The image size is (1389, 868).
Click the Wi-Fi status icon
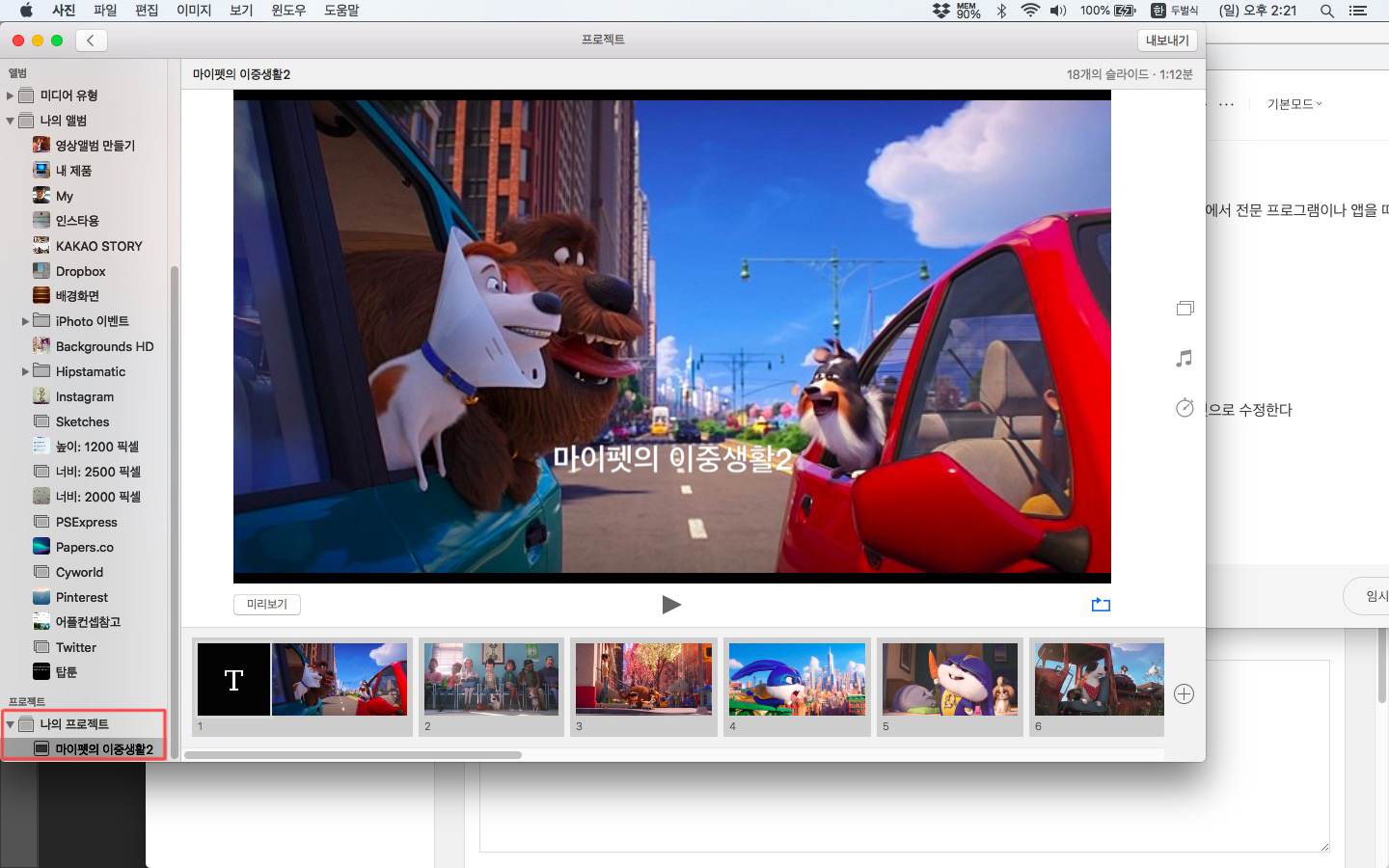pyautogui.click(x=1030, y=11)
